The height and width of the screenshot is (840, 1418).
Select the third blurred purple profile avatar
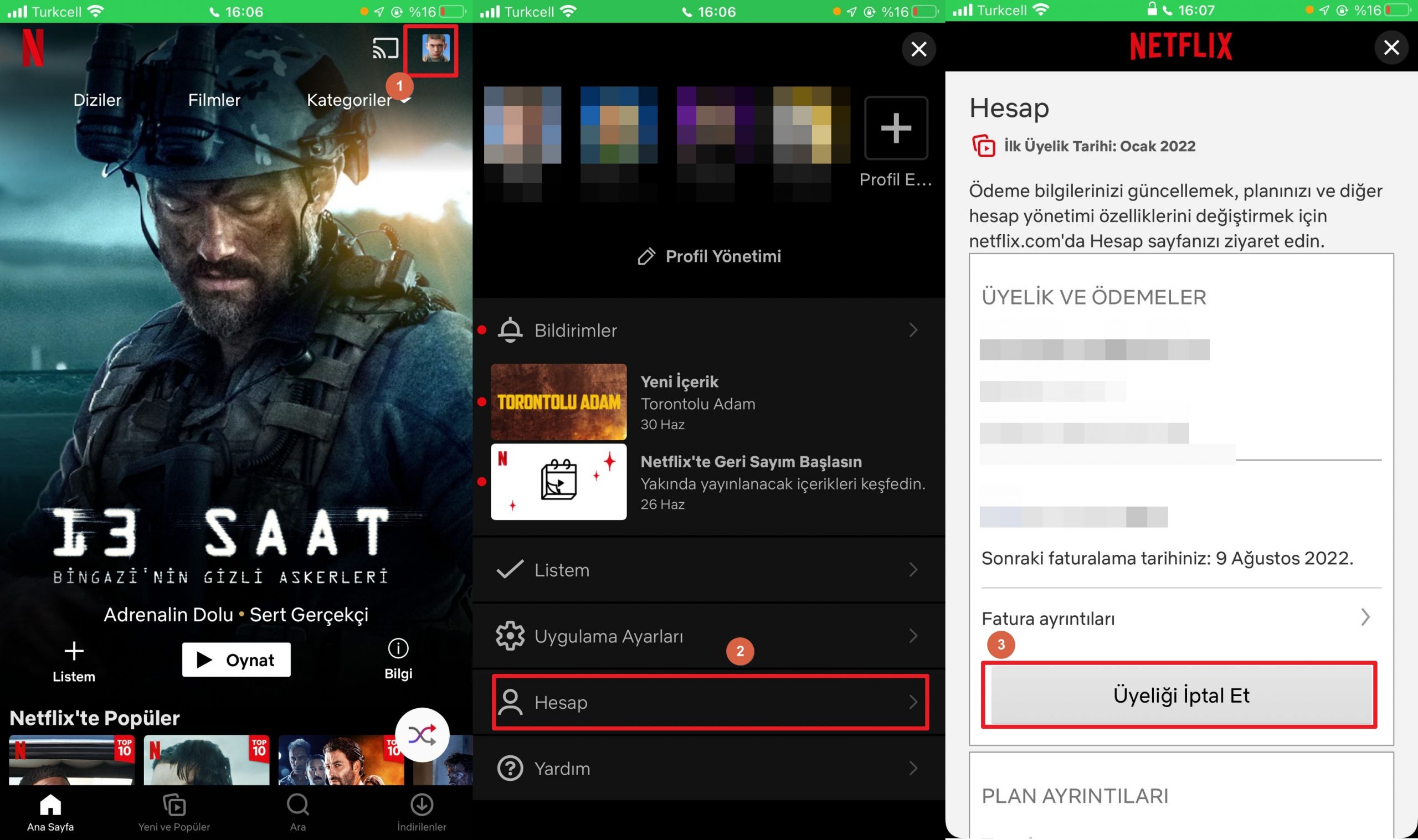(715, 125)
